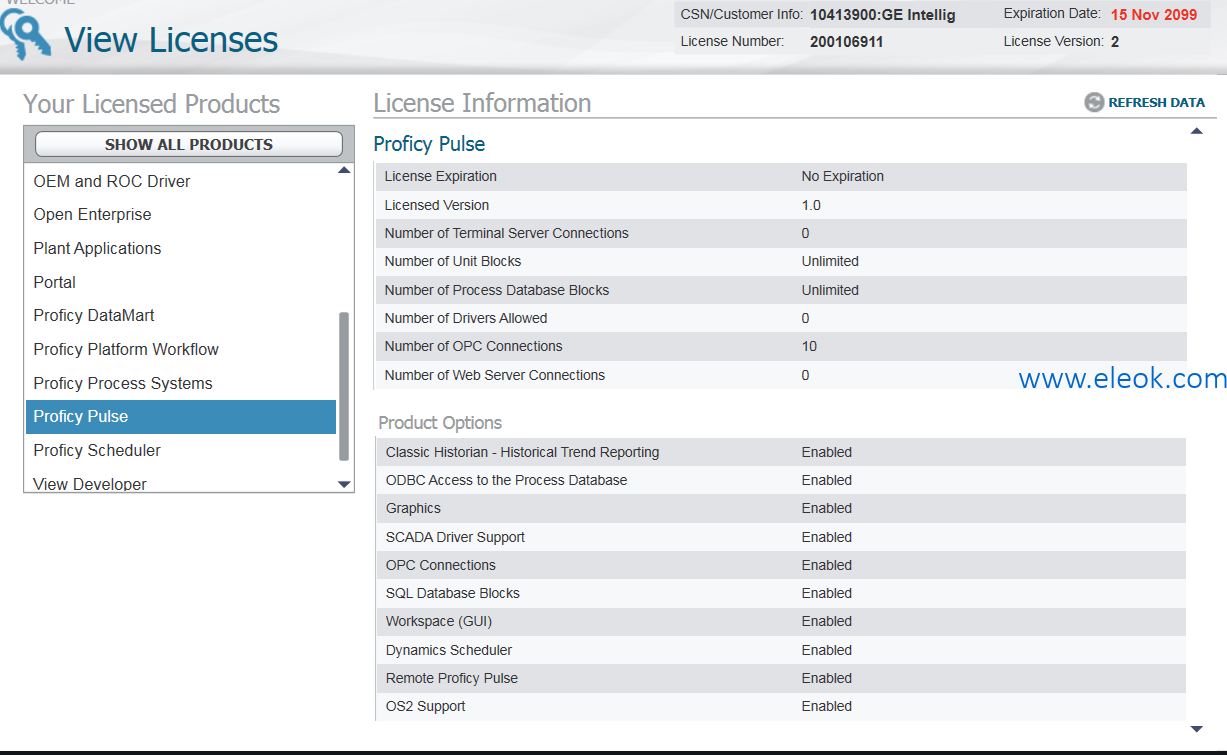Click the Remote Proficy Pulse option
1227x755 pixels.
tap(452, 678)
